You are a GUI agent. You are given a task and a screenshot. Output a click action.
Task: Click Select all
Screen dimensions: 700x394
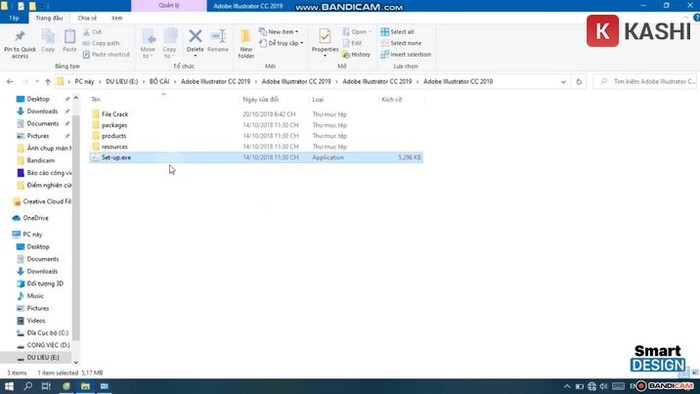(397, 32)
